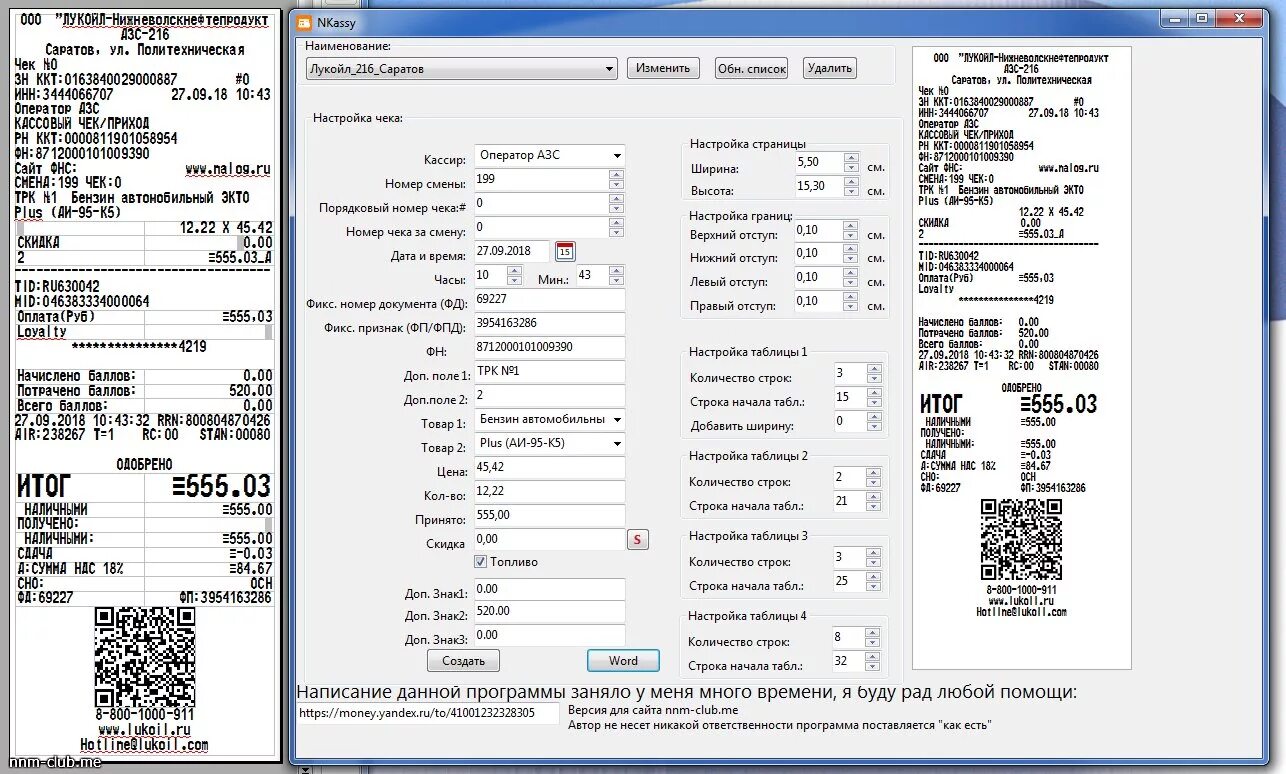
Task: Click the Цена input field
Action: [549, 468]
